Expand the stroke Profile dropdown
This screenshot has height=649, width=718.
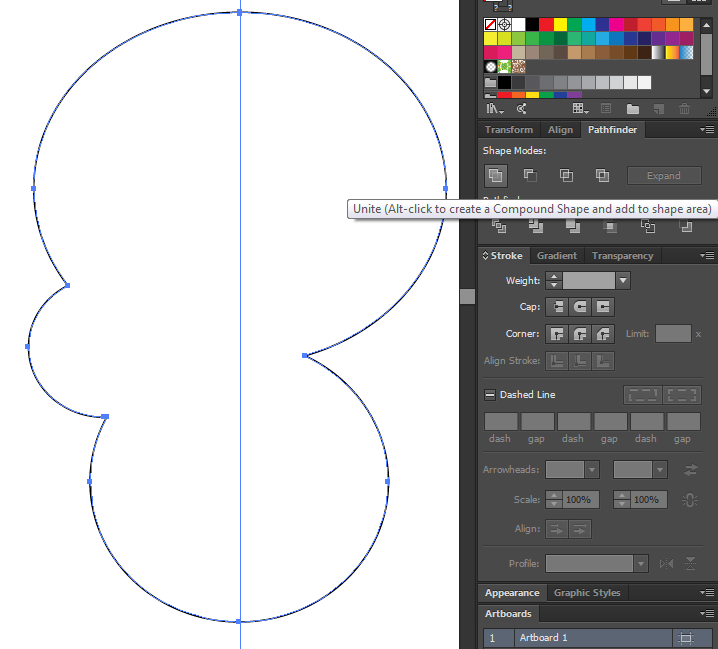(x=640, y=564)
